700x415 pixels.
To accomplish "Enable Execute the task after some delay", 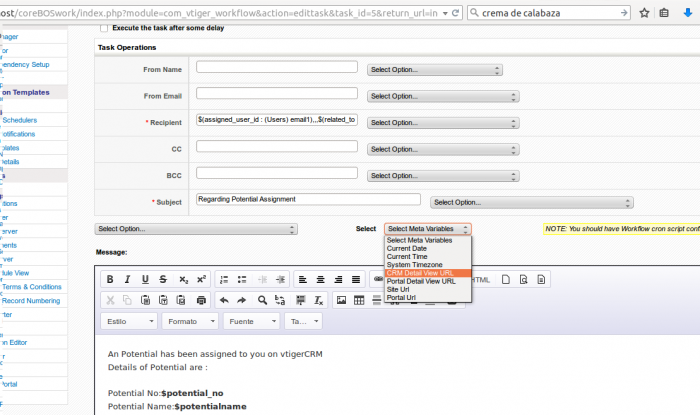I will [x=105, y=28].
